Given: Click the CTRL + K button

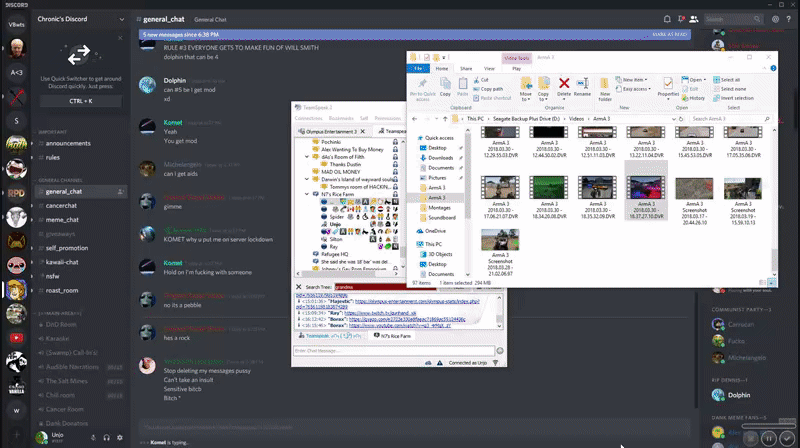Looking at the screenshot, I should pos(81,101).
